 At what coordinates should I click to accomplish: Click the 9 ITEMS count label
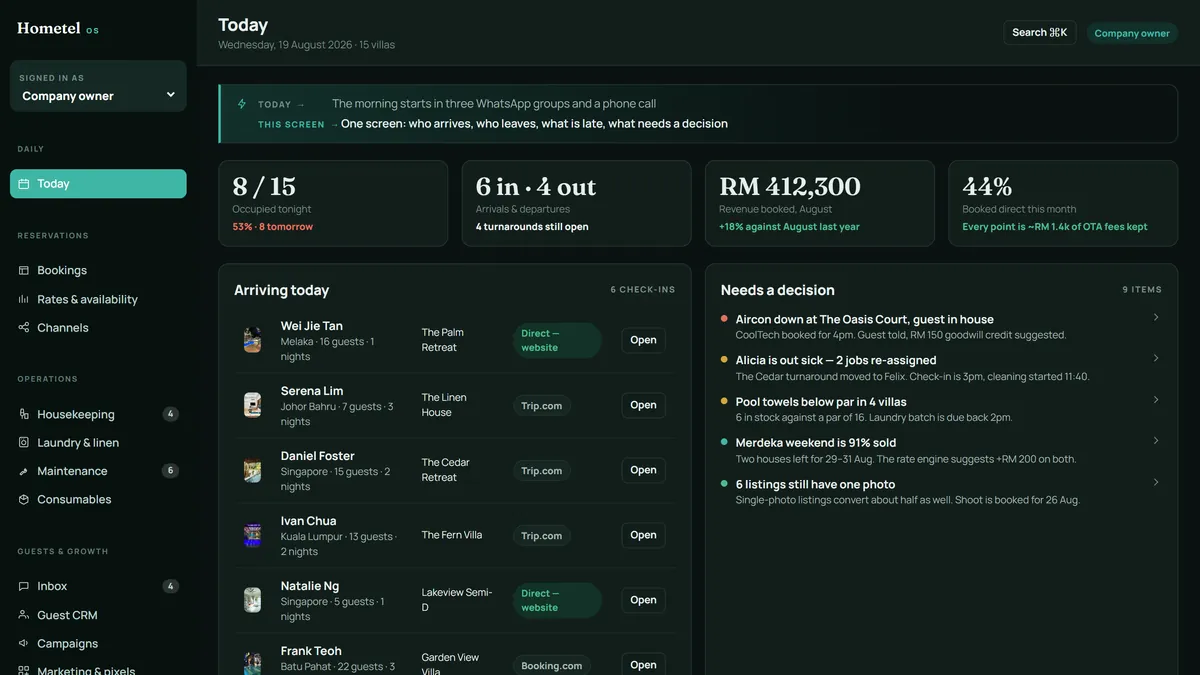pos(1142,290)
